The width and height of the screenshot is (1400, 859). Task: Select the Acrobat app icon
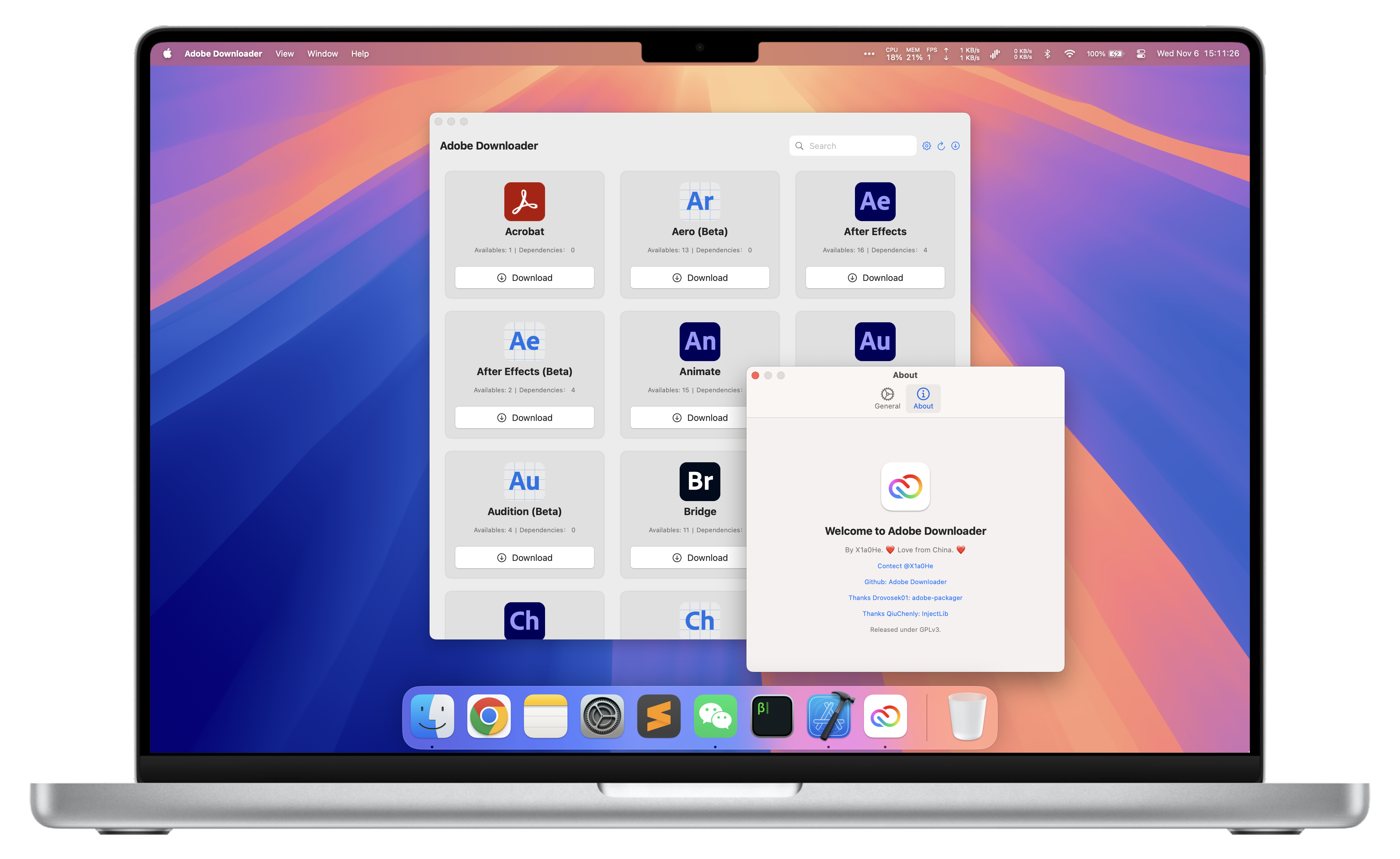point(524,201)
